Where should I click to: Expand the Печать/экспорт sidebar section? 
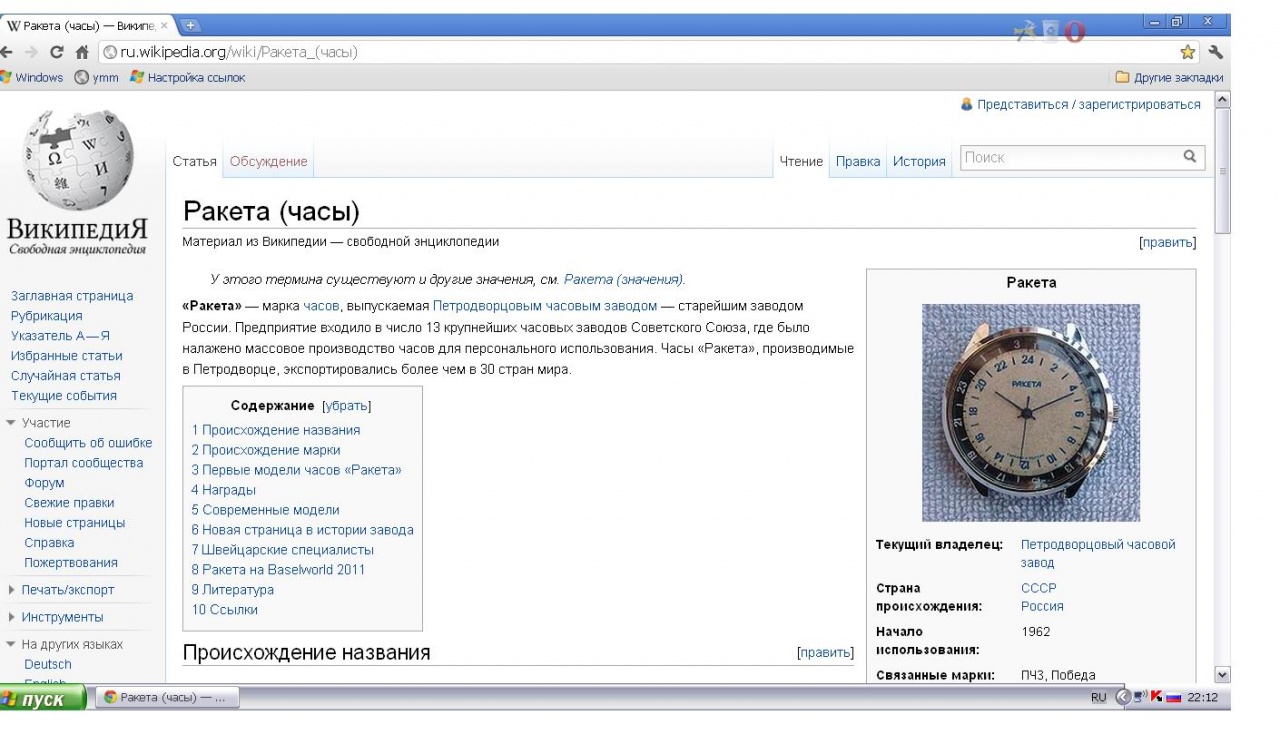click(12, 590)
